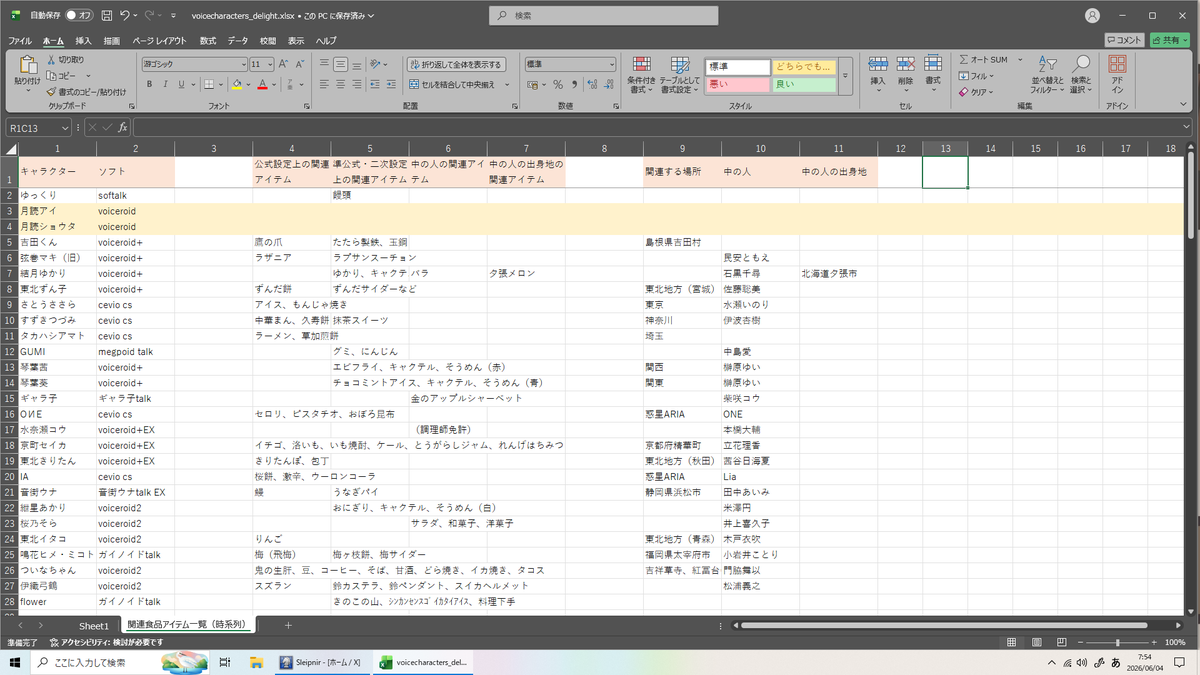Add a new sheet with the plus button
The width and height of the screenshot is (1200, 675).
click(x=288, y=625)
